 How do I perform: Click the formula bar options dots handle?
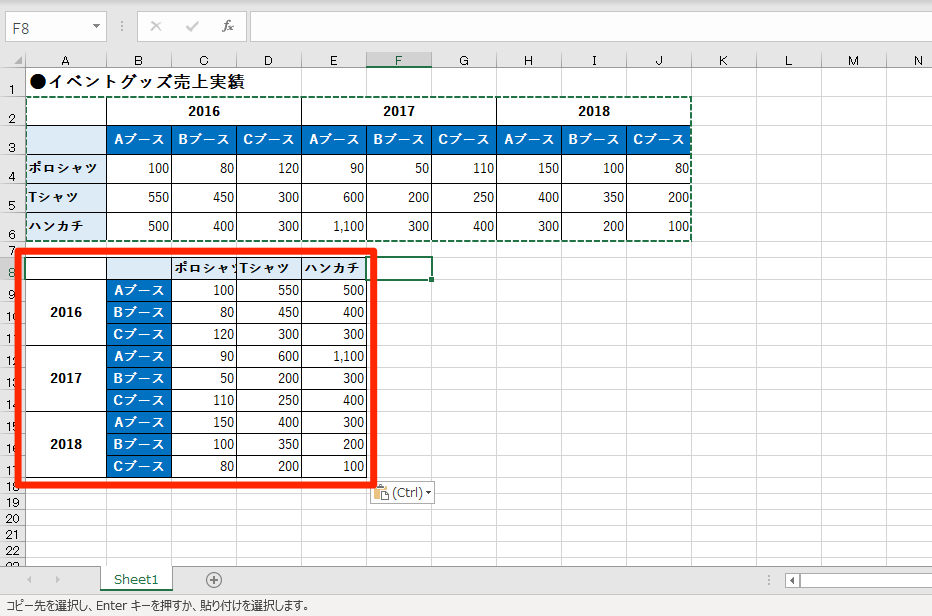point(122,26)
